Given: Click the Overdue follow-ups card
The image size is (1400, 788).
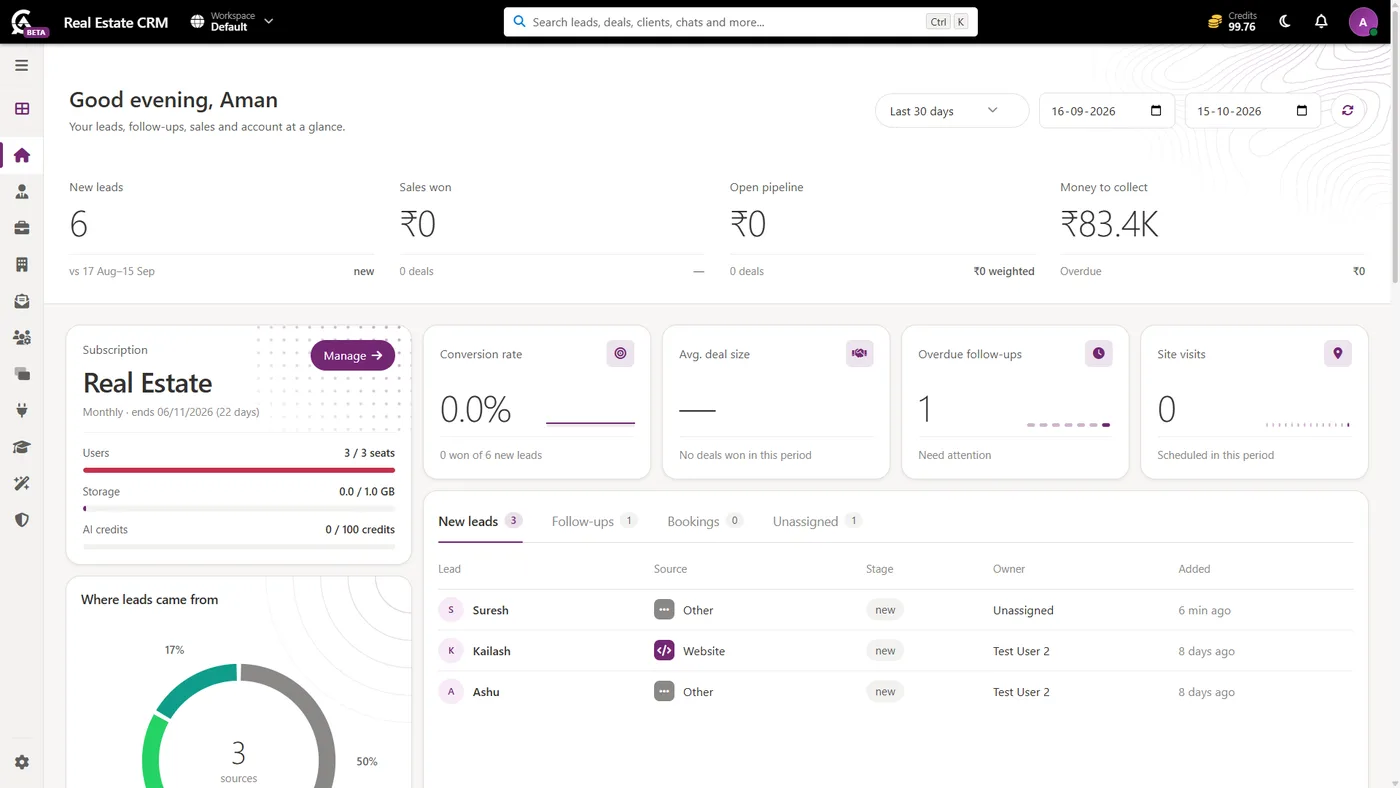Looking at the screenshot, I should 1015,402.
